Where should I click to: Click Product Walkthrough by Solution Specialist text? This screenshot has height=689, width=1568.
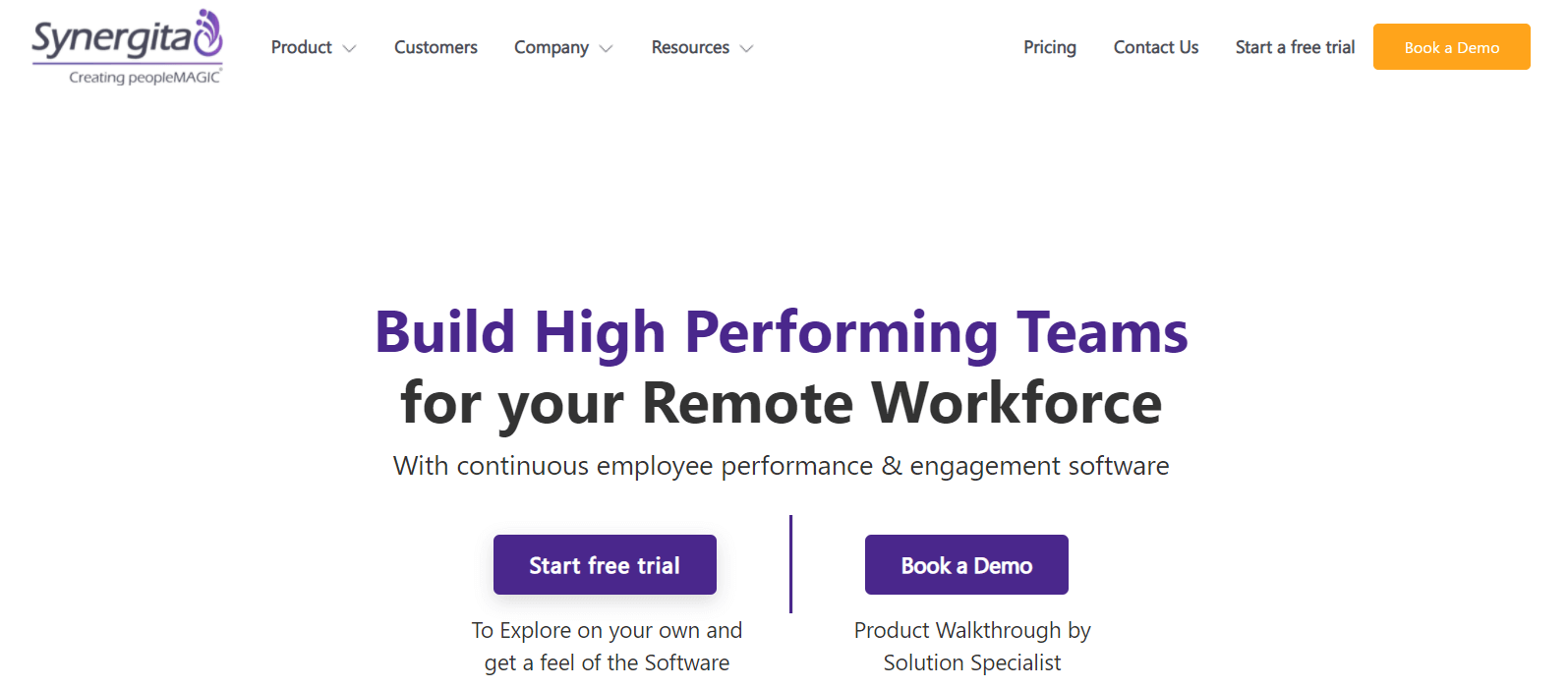[x=972, y=646]
